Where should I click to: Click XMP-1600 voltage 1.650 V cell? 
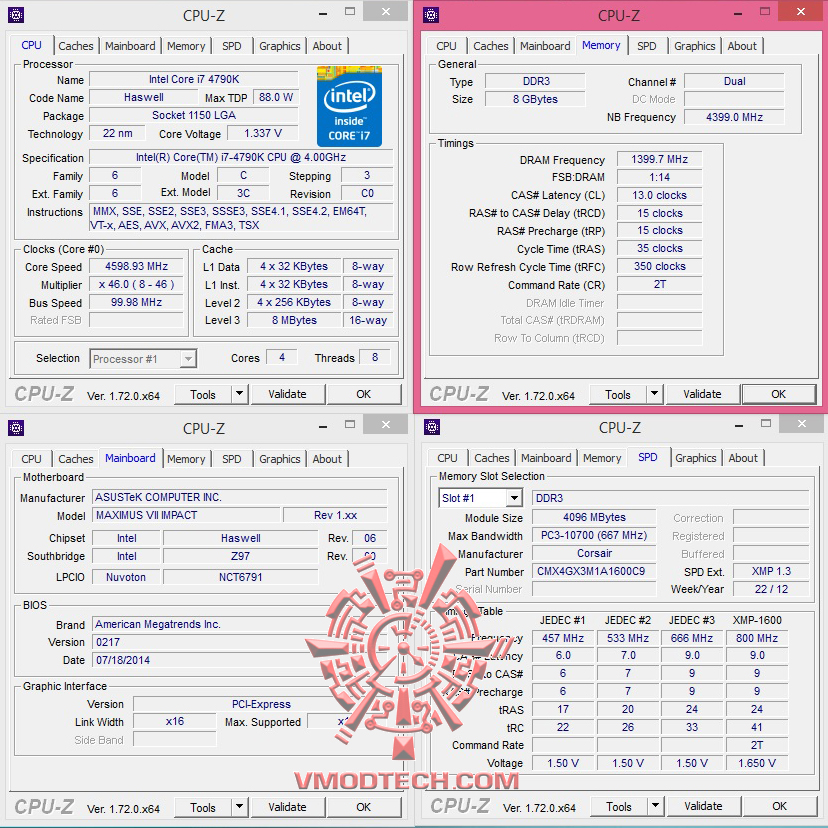point(757,763)
